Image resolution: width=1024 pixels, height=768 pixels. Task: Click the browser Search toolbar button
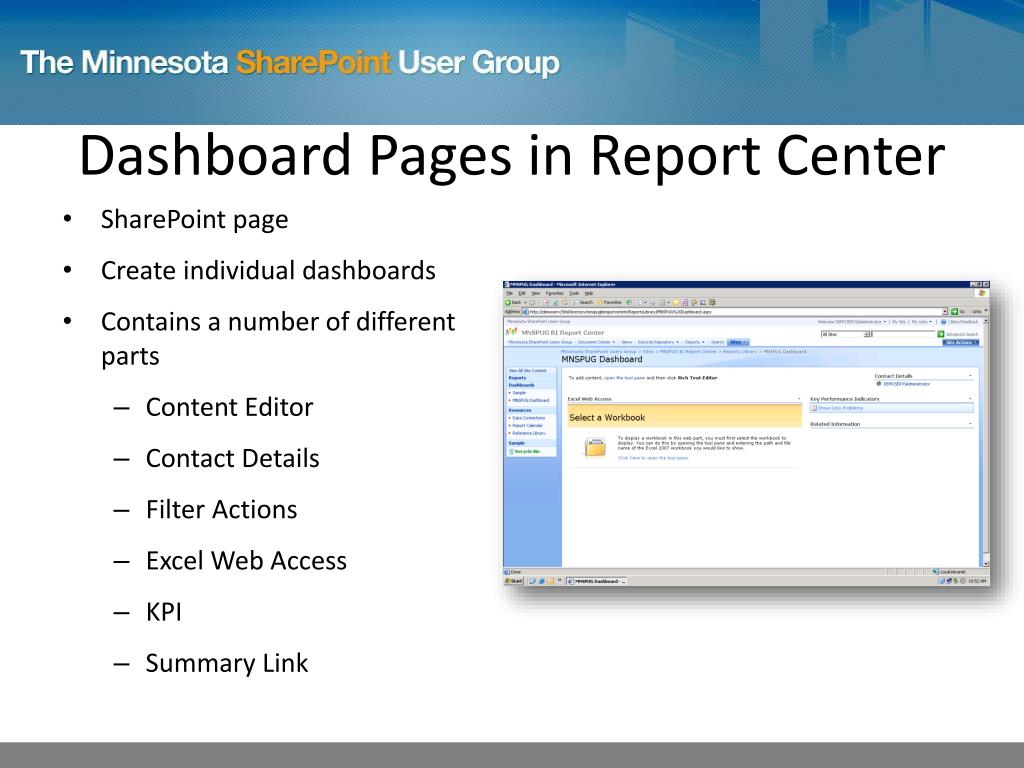(x=583, y=302)
